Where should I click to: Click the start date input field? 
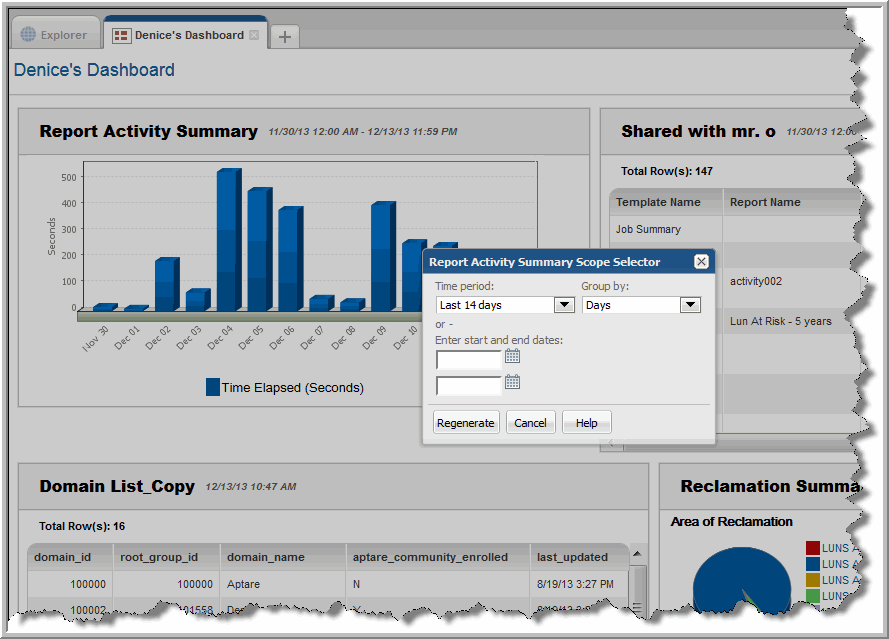[469, 360]
